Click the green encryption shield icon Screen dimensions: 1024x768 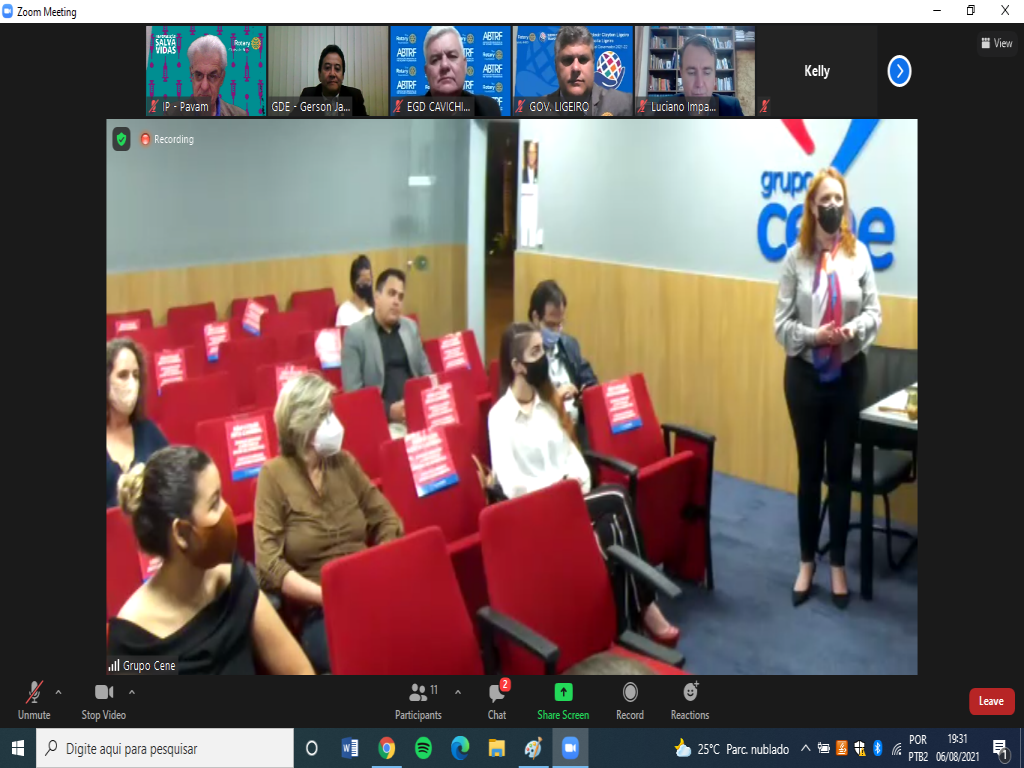click(121, 139)
